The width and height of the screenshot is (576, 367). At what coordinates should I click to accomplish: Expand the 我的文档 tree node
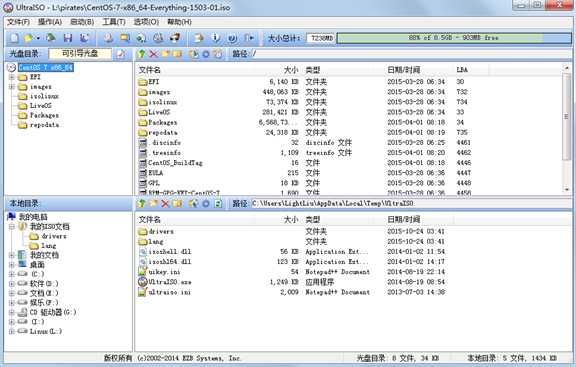click(x=12, y=255)
